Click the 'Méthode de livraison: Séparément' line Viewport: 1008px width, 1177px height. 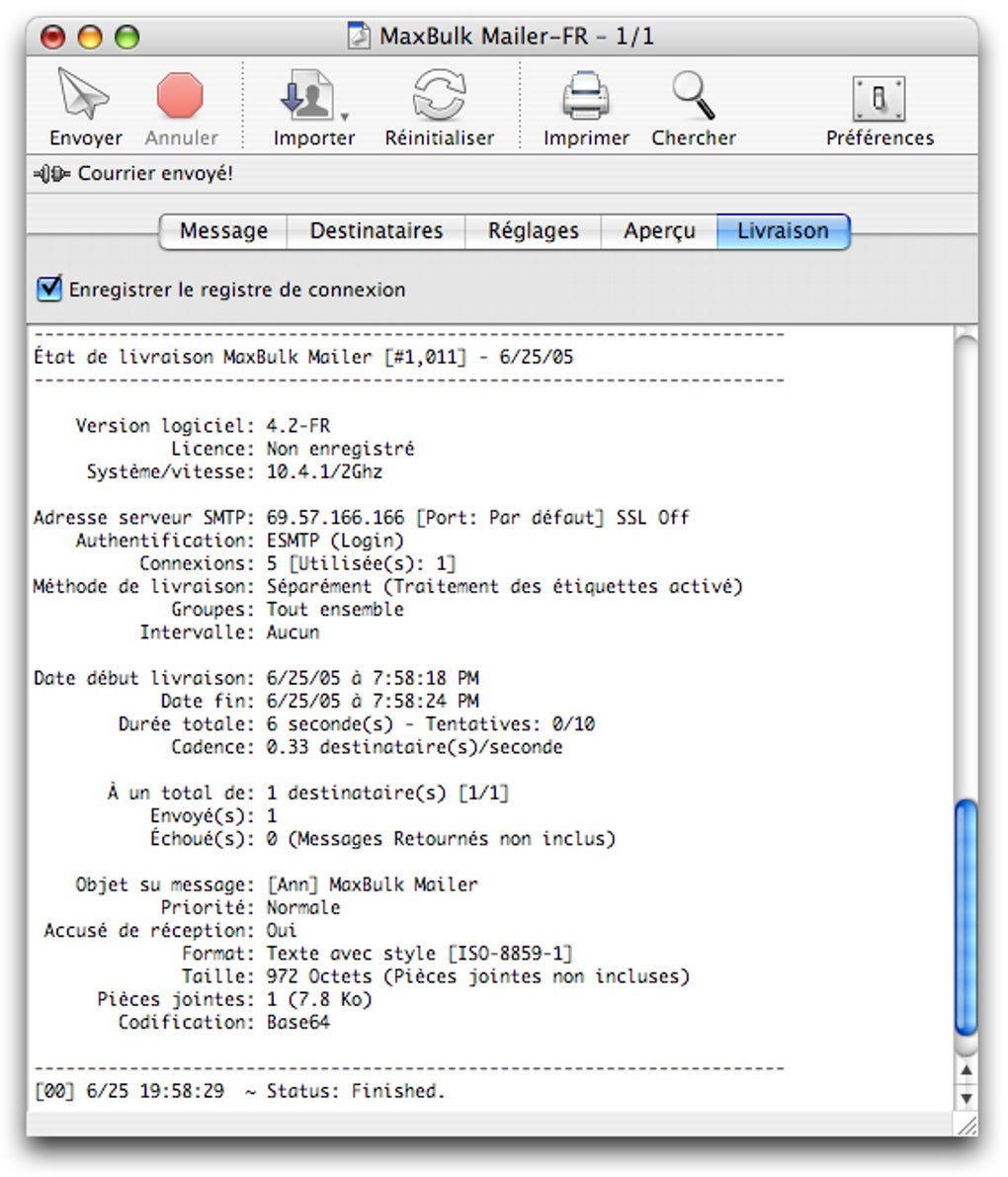[x=388, y=586]
